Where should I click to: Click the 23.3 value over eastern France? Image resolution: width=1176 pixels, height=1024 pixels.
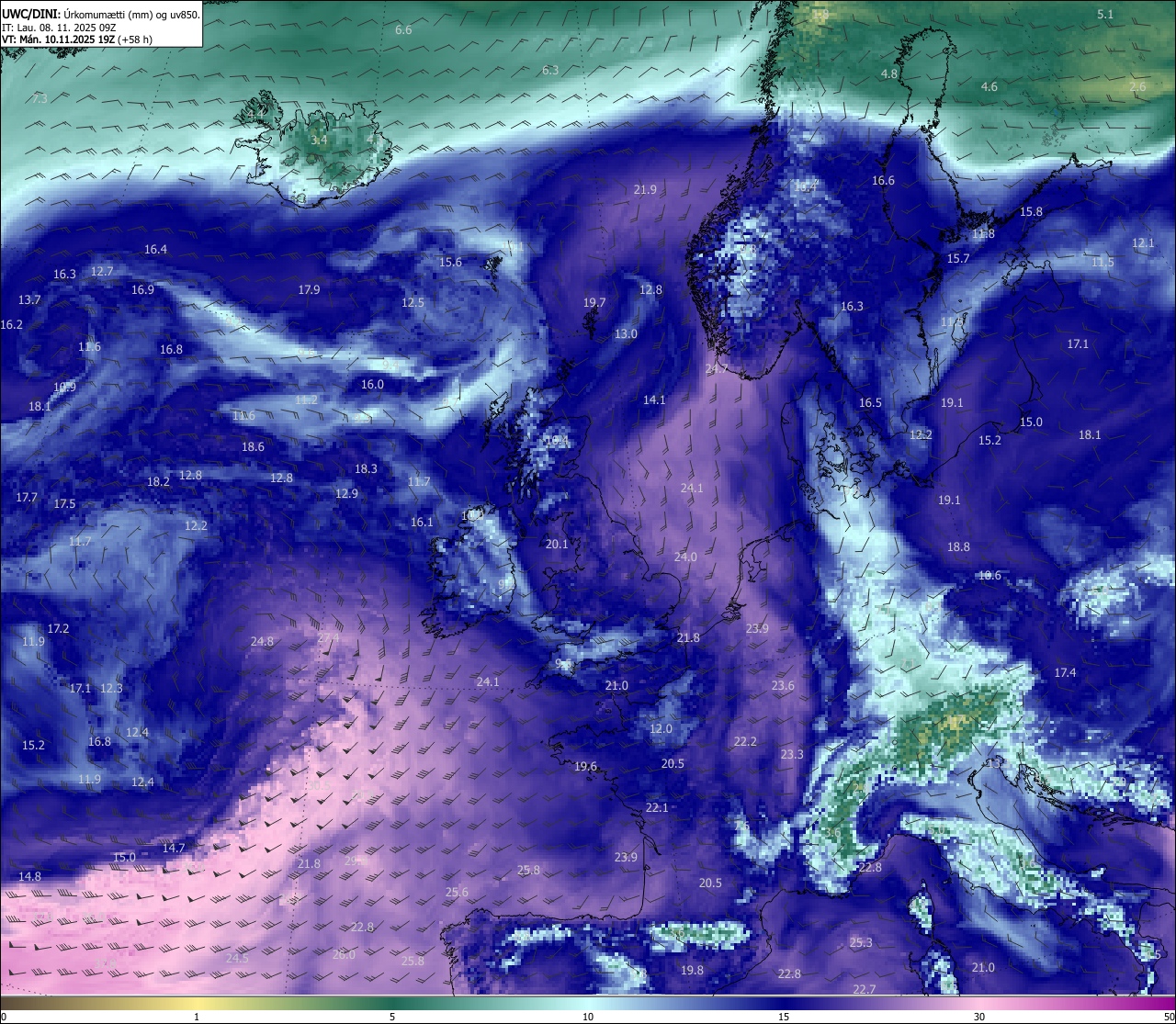point(792,755)
